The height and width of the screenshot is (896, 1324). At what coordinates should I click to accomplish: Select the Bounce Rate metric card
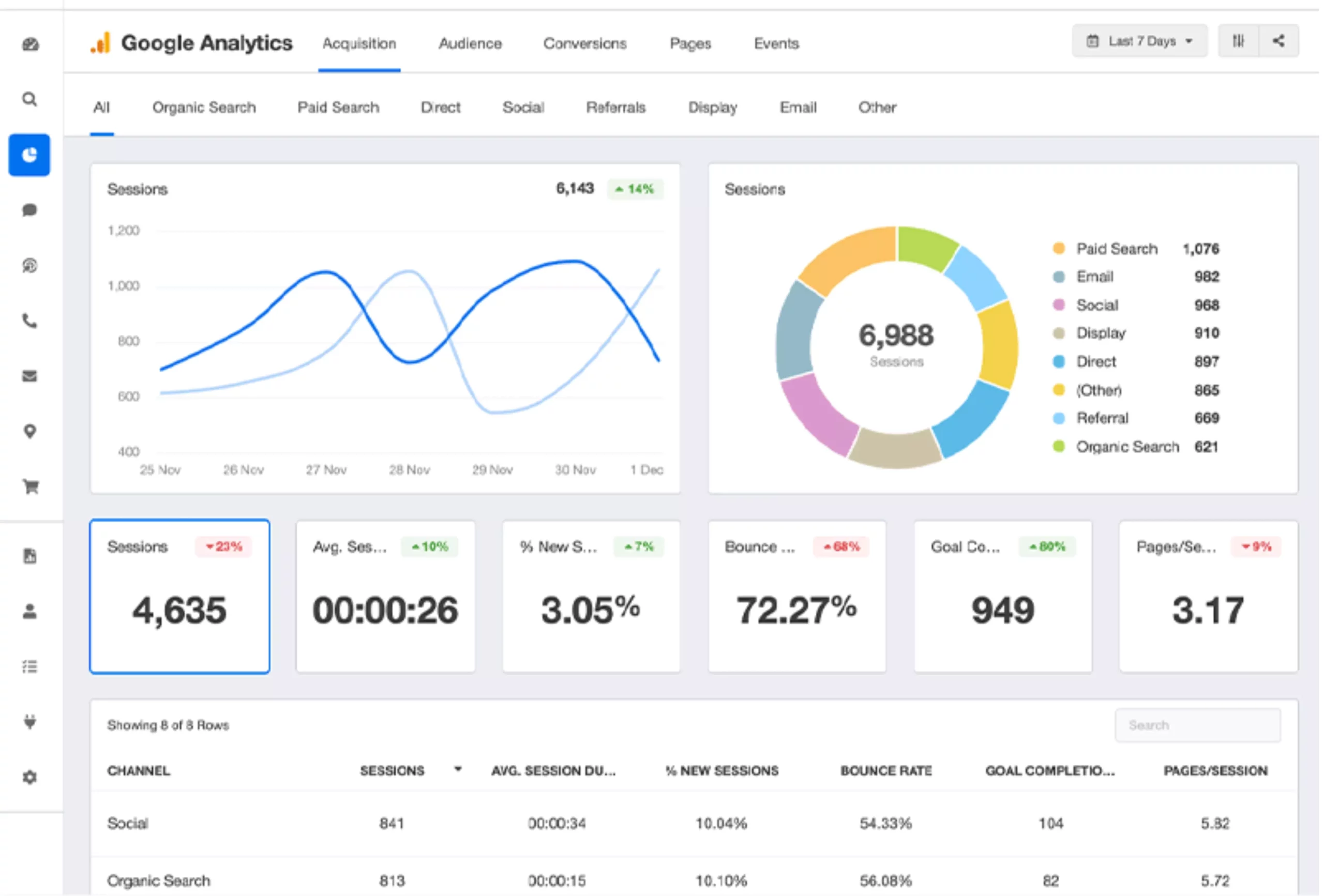(x=796, y=596)
